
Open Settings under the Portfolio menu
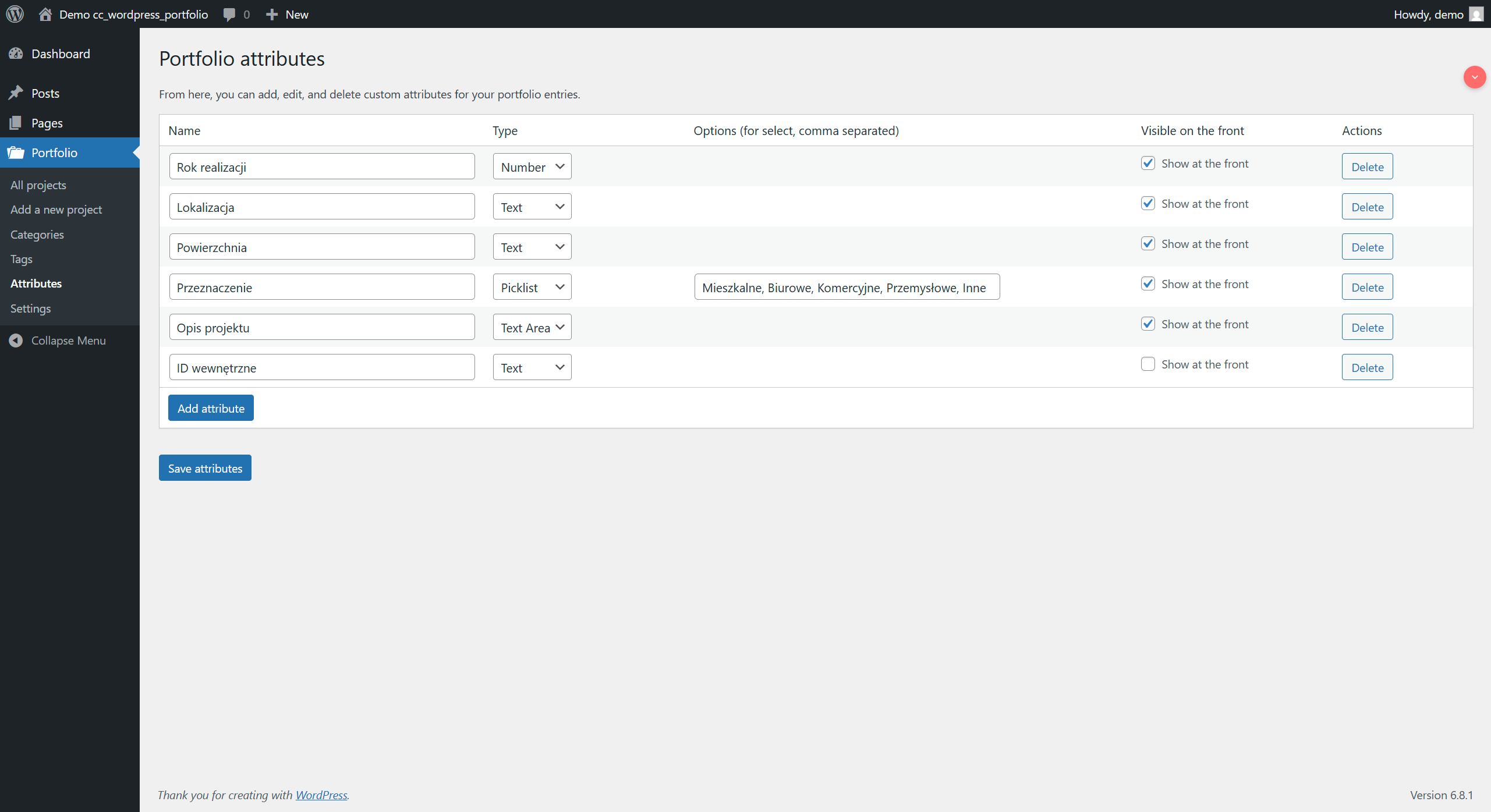tap(30, 308)
